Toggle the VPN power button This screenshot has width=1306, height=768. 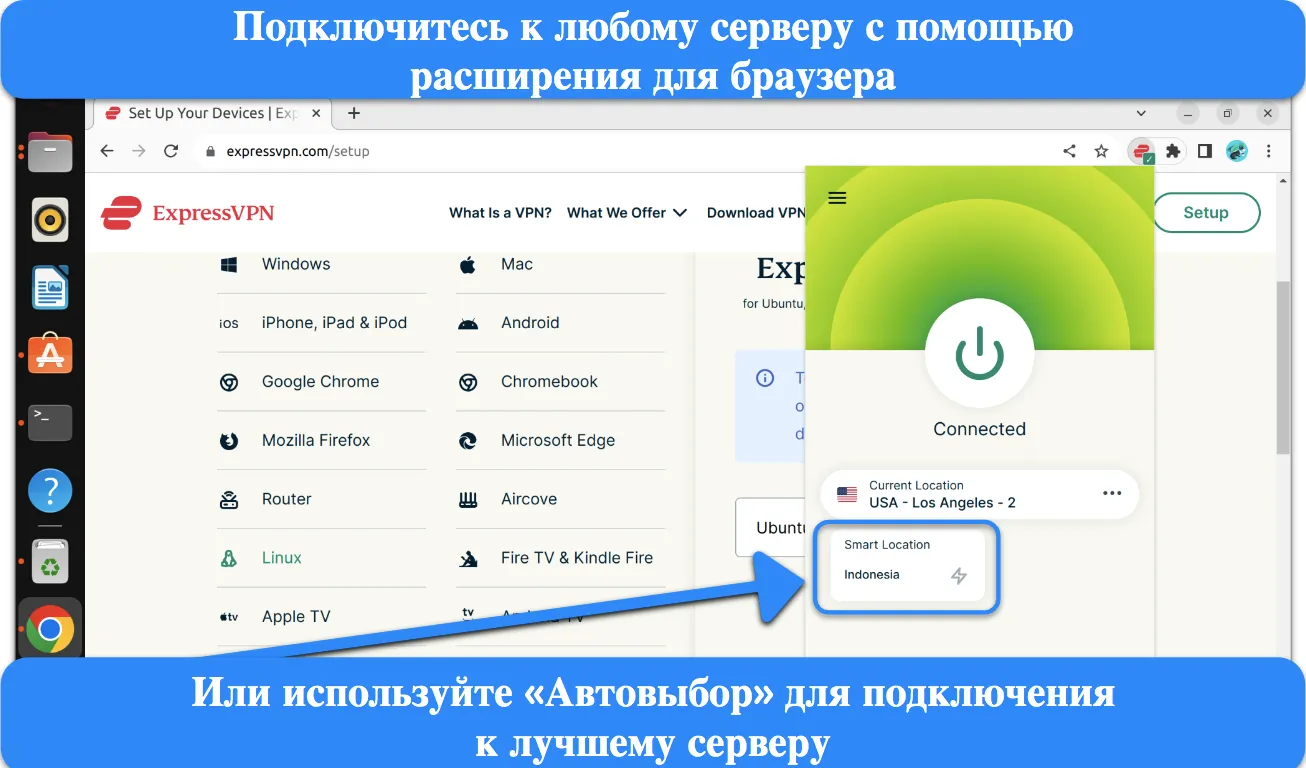pos(979,352)
